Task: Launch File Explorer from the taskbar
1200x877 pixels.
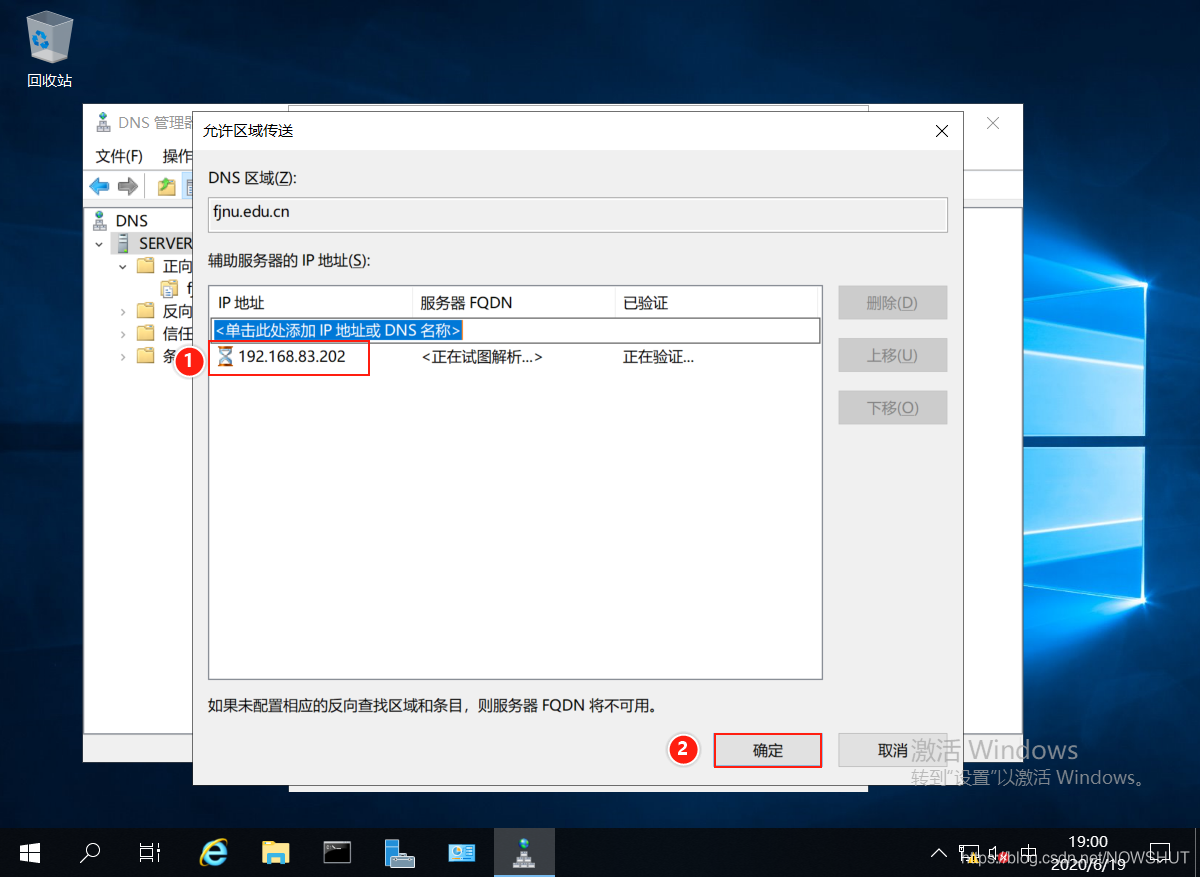Action: 275,852
